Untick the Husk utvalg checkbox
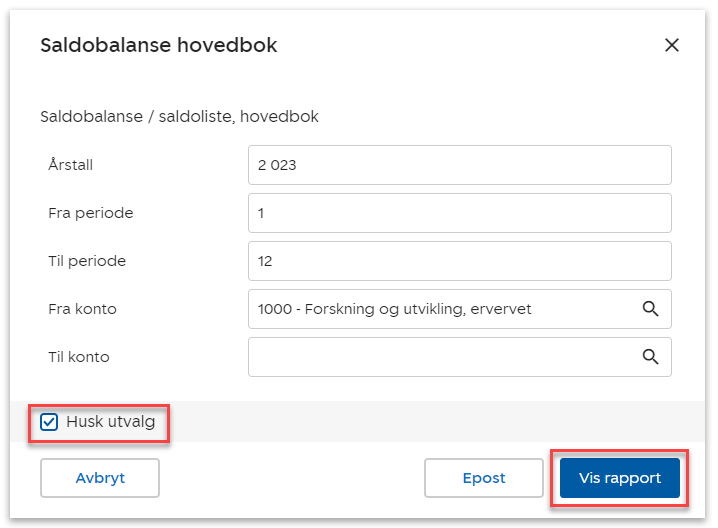This screenshot has height=528, width=718. 49,422
